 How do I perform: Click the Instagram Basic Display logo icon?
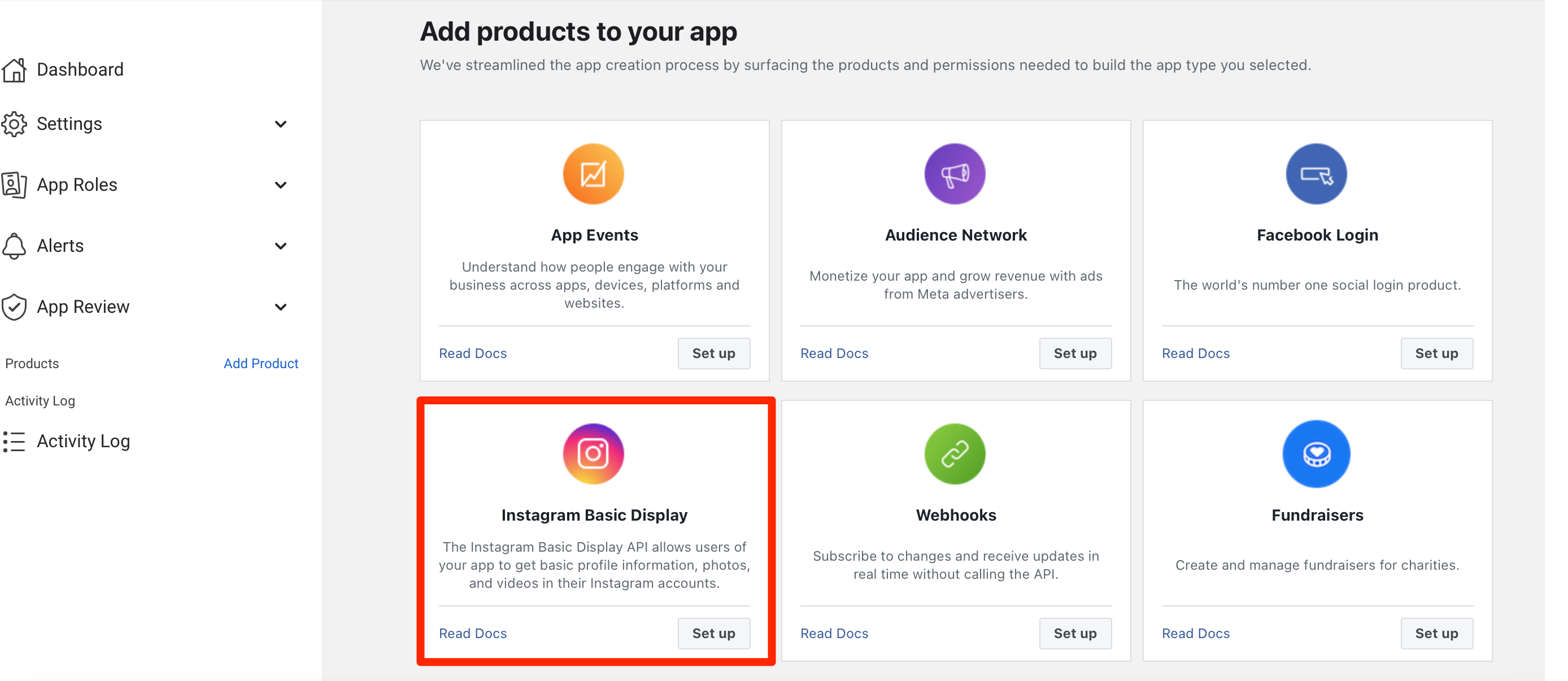click(x=594, y=454)
